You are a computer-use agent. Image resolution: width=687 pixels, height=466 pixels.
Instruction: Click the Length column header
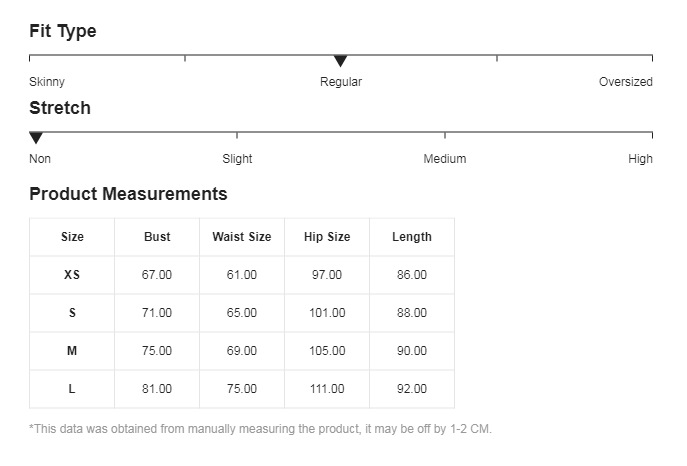412,237
